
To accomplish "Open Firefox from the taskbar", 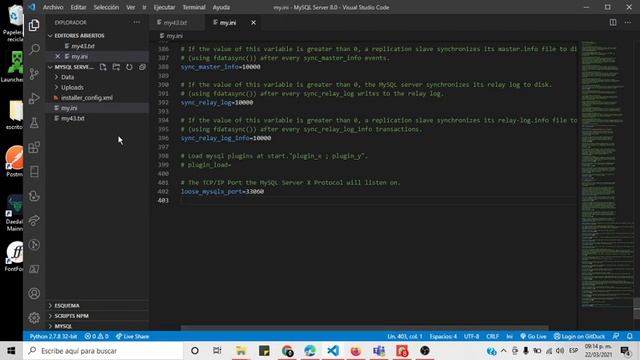I will click(356, 351).
